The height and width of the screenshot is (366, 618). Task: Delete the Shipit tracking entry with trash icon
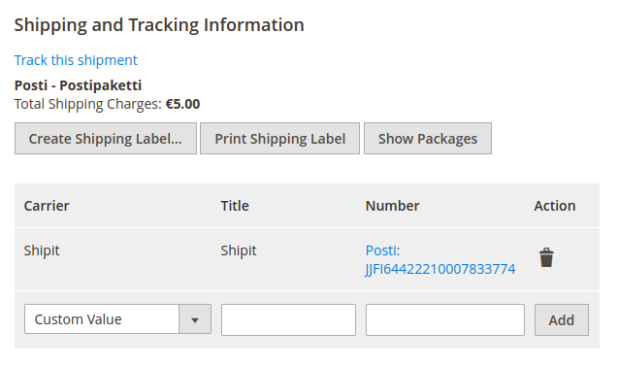tap(546, 258)
